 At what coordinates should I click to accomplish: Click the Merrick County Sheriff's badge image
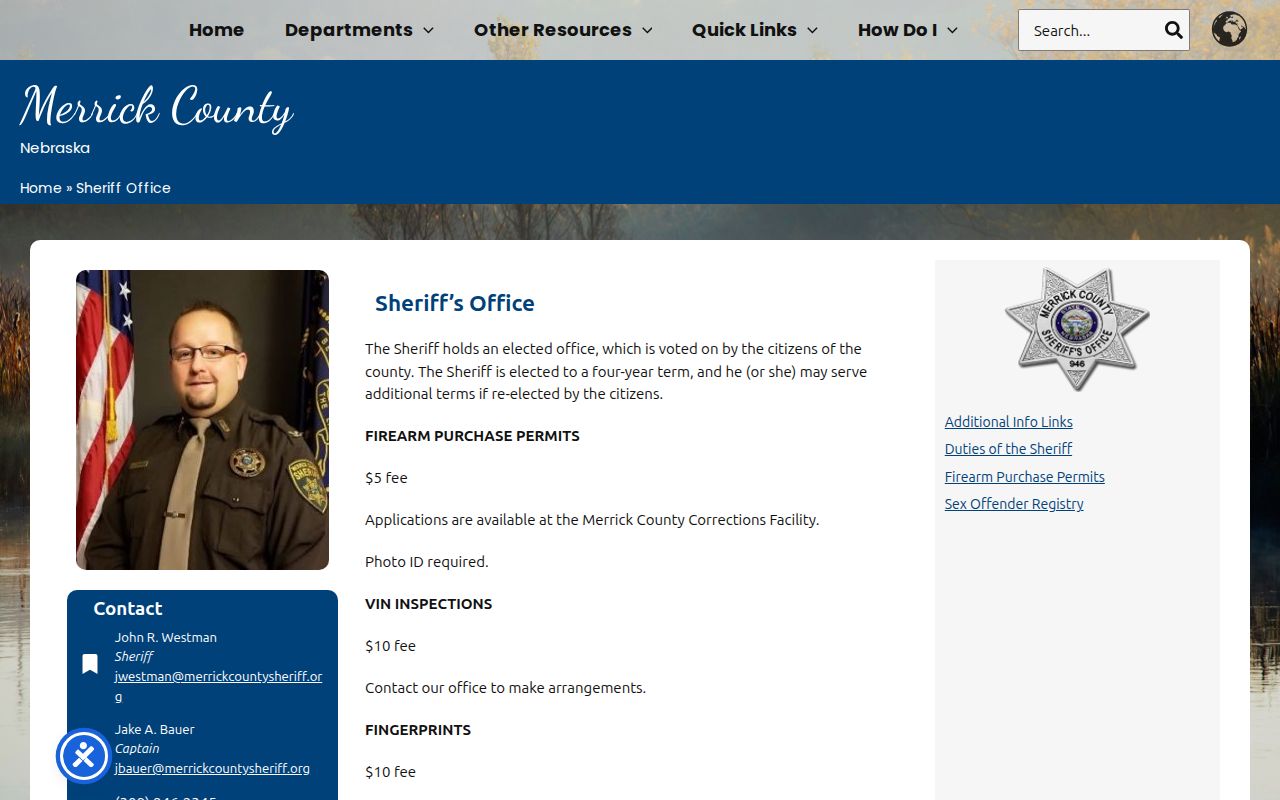coord(1077,329)
